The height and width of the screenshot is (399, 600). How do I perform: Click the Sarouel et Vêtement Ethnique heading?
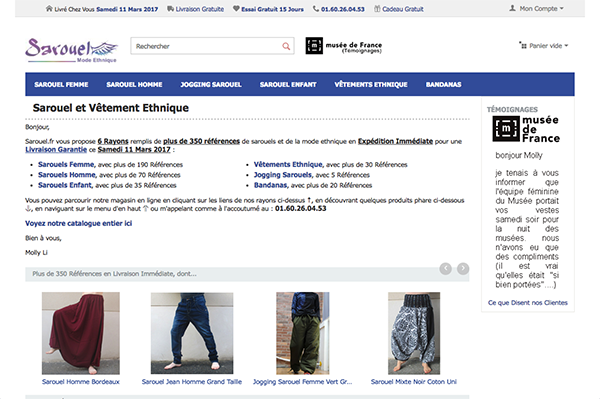(x=111, y=108)
